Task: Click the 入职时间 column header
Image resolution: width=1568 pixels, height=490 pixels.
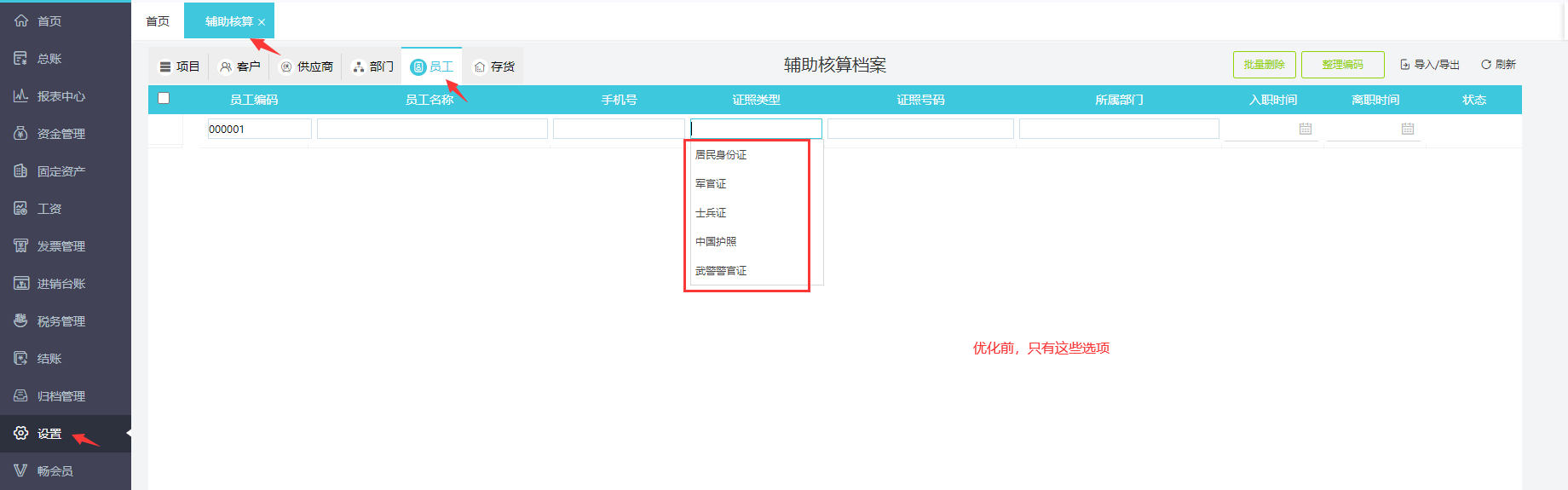Action: [x=1273, y=100]
